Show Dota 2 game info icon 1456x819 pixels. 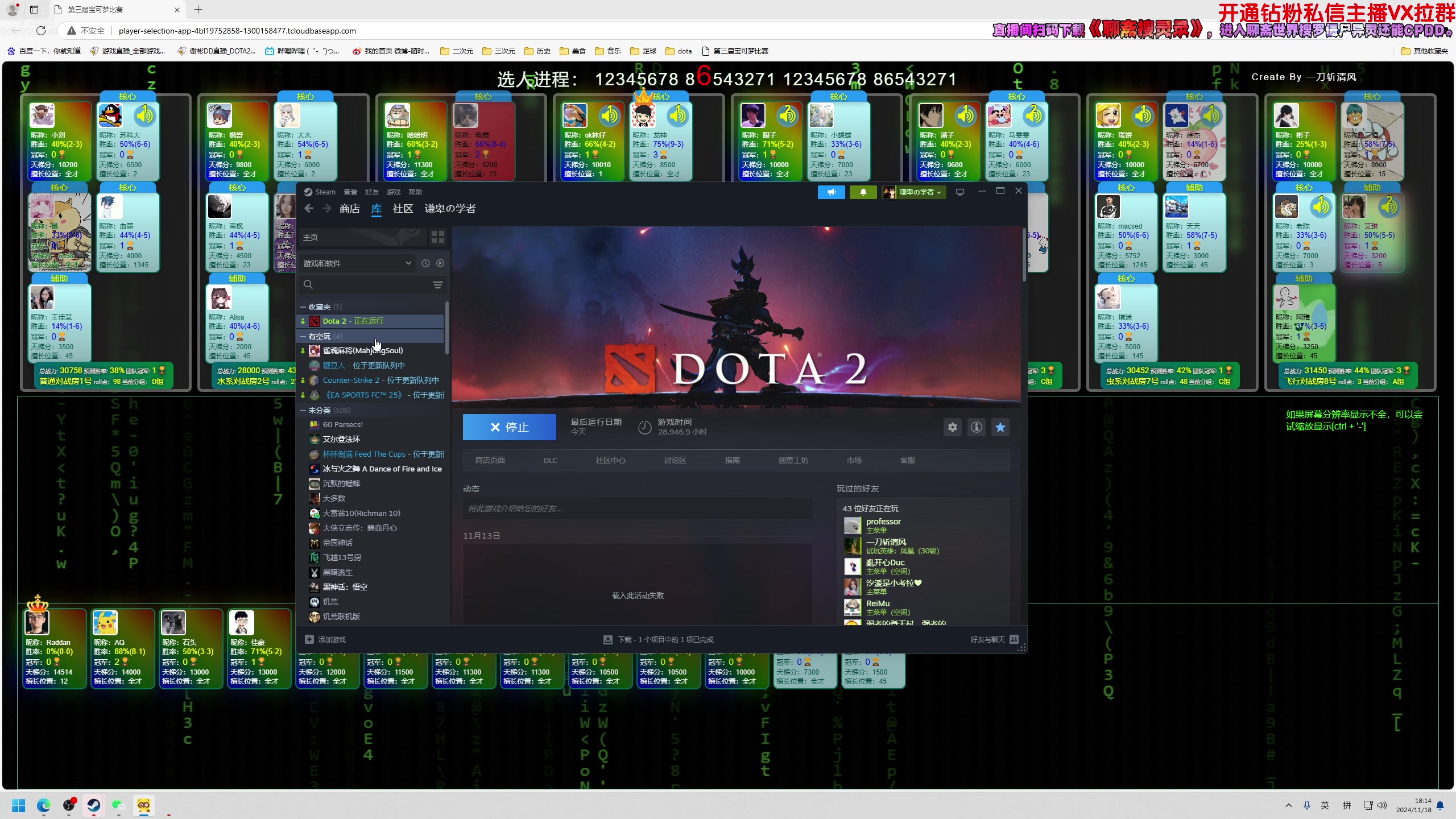pos(977,427)
